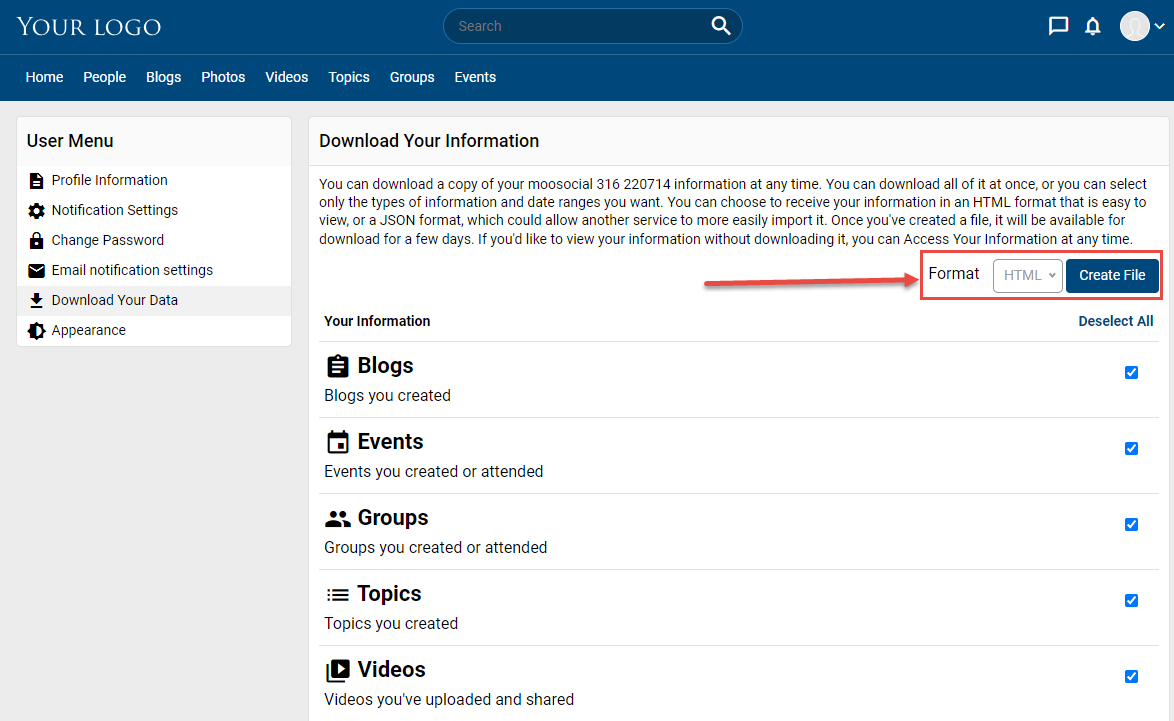Uncheck the Videos checkbox
Viewport: 1174px width, 721px height.
1131,677
